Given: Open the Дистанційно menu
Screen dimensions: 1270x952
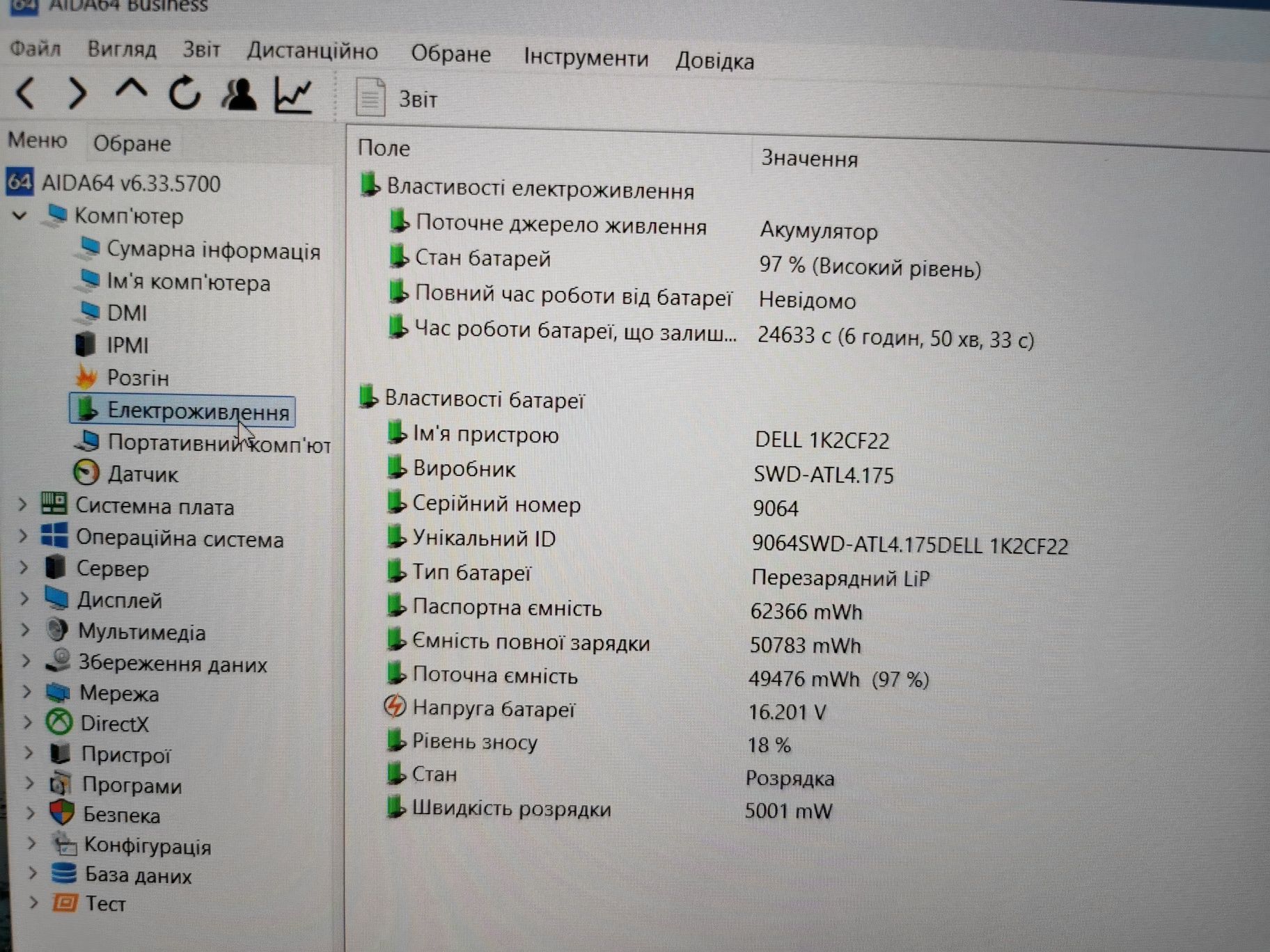Looking at the screenshot, I should pos(313,51).
